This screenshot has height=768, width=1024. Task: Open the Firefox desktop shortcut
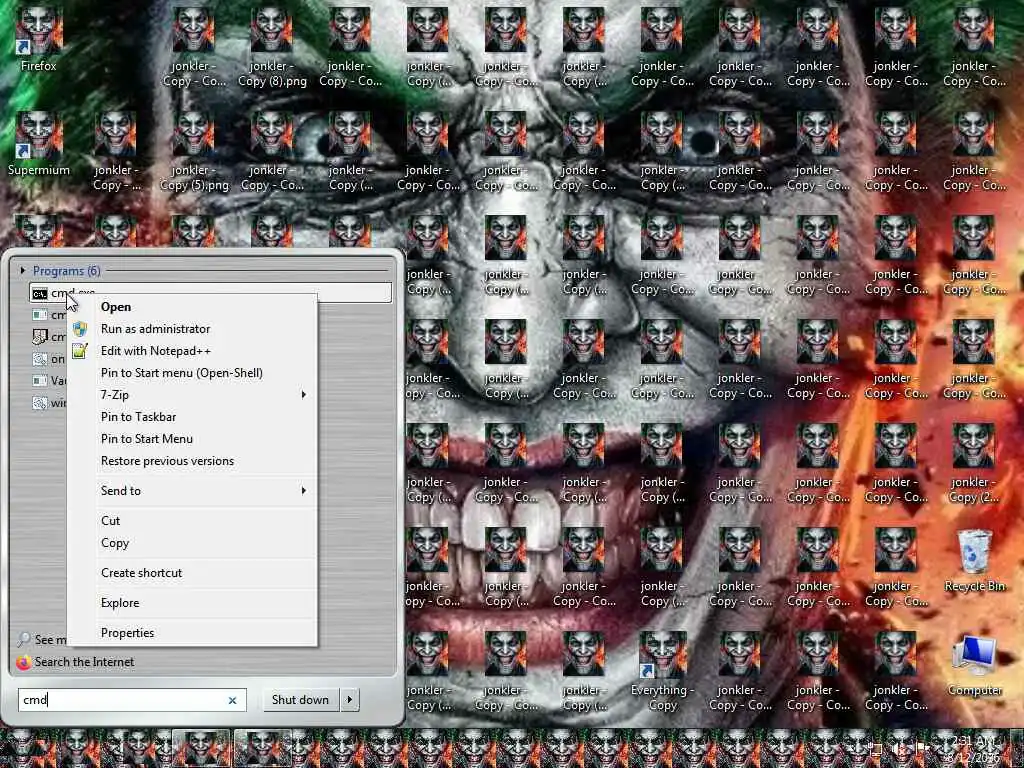39,39
